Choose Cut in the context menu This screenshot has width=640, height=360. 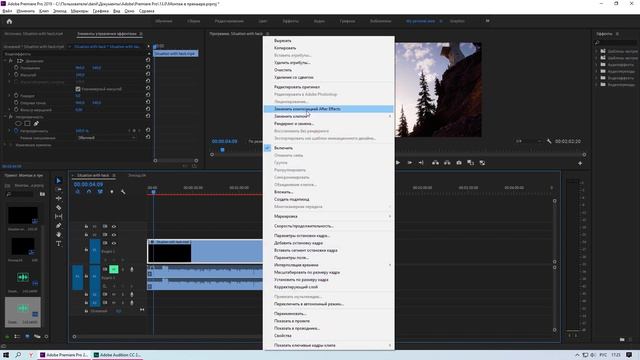point(329,41)
